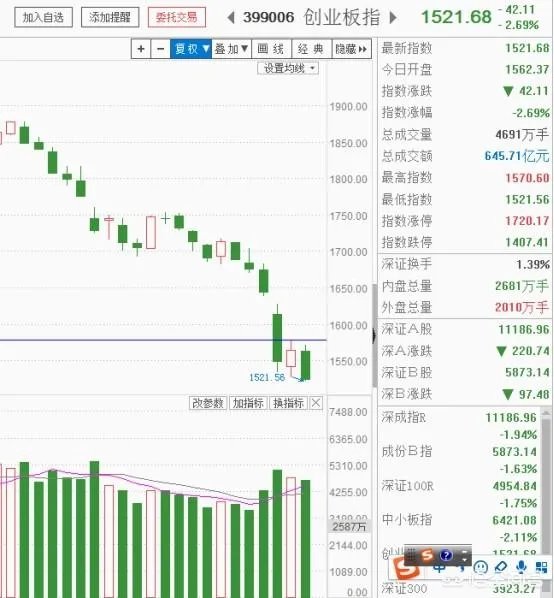Click 隐藏 to hide side panel
The height and width of the screenshot is (598, 554).
click(x=352, y=49)
